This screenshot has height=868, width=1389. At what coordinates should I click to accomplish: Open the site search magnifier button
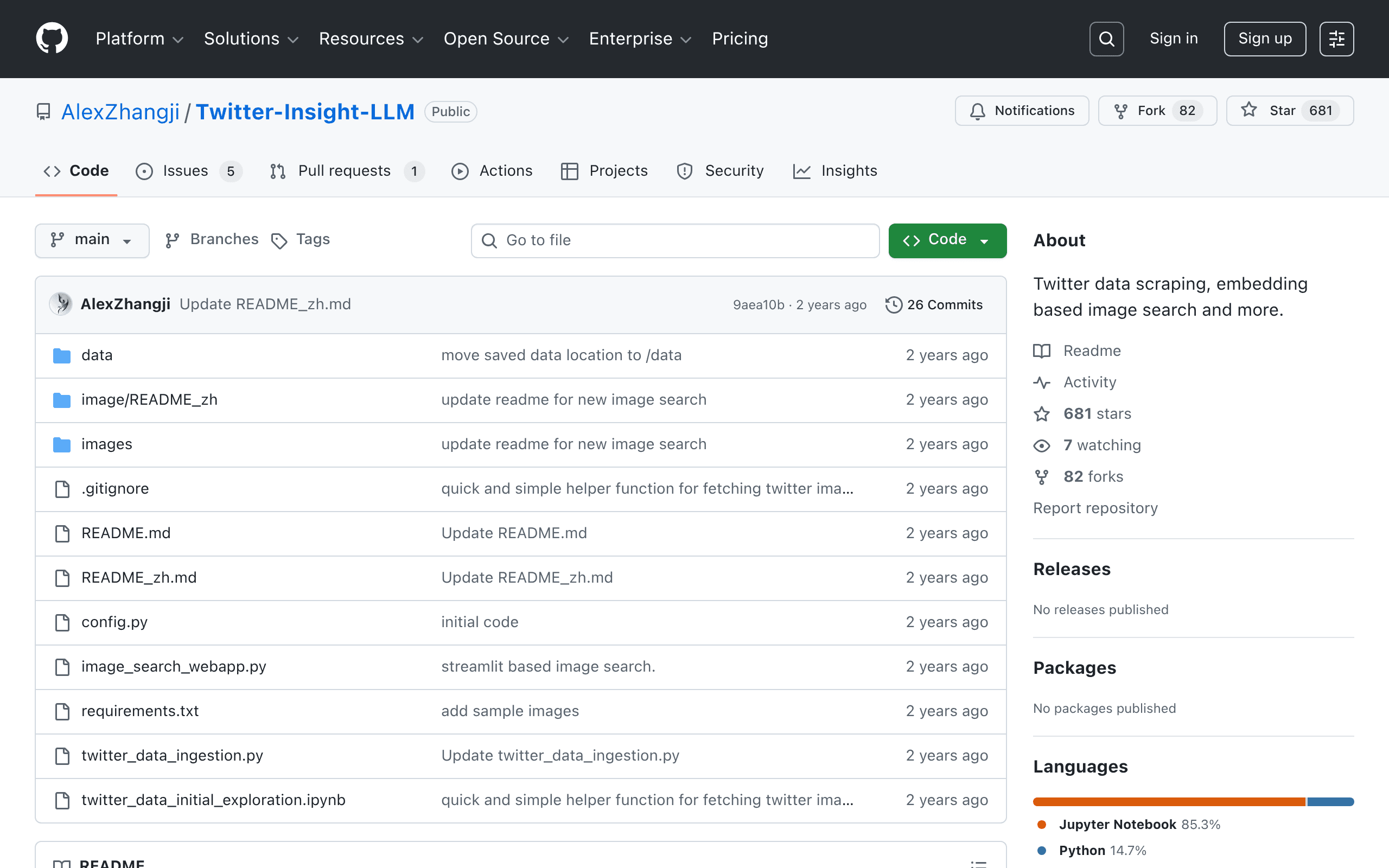pos(1106,39)
